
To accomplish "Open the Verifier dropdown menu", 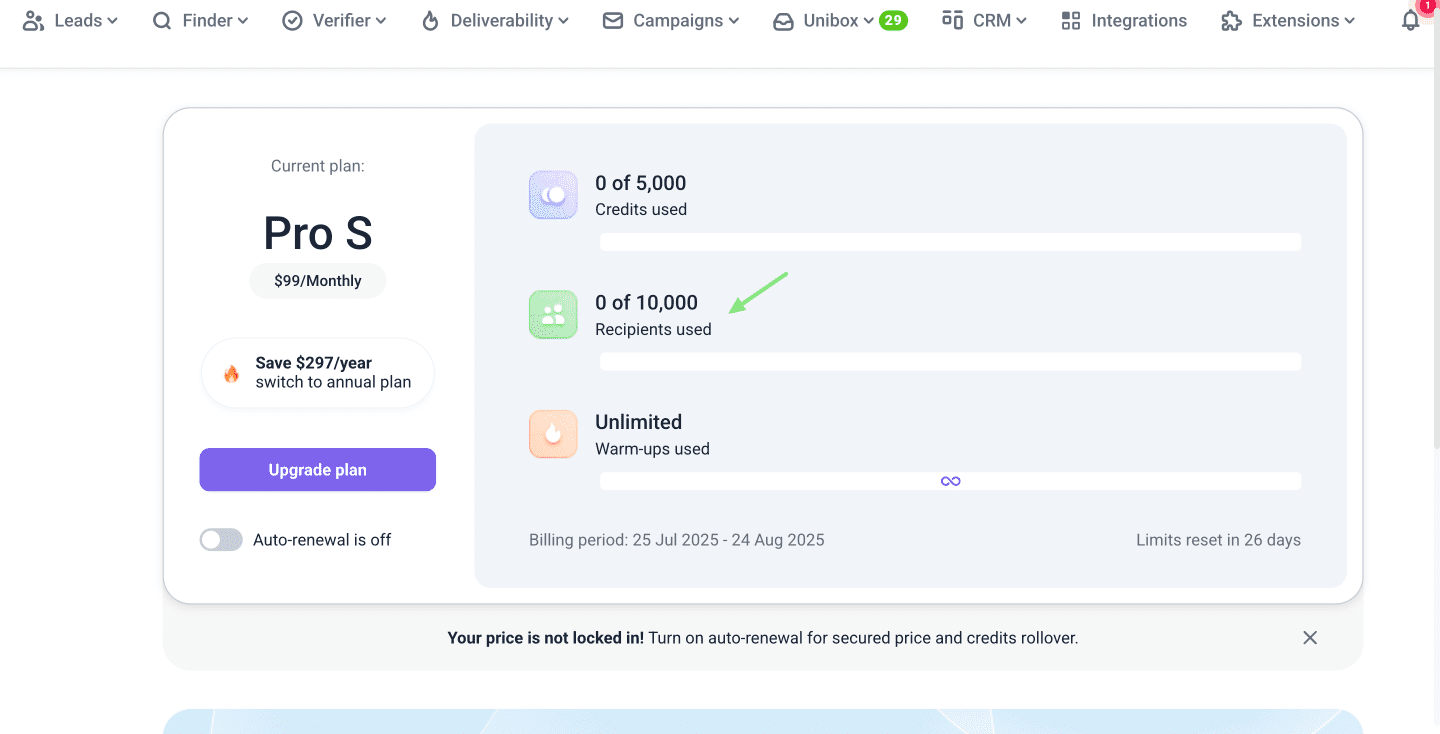I will tap(334, 21).
